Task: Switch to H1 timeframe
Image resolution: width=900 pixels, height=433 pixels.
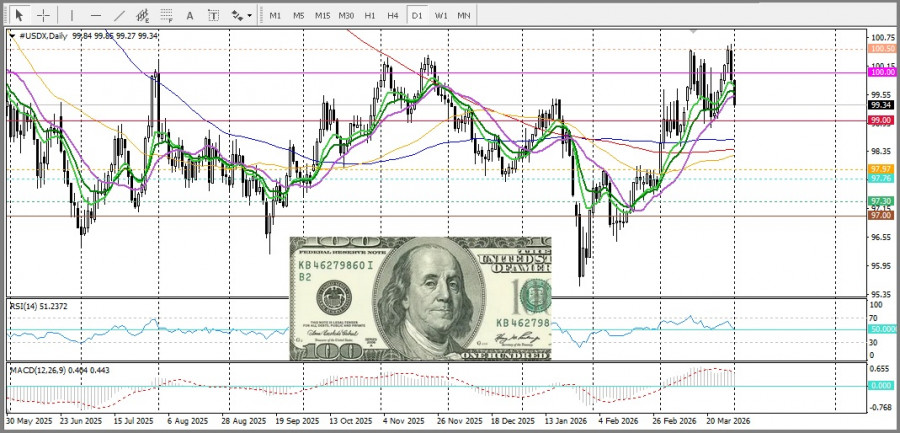Action: 370,16
